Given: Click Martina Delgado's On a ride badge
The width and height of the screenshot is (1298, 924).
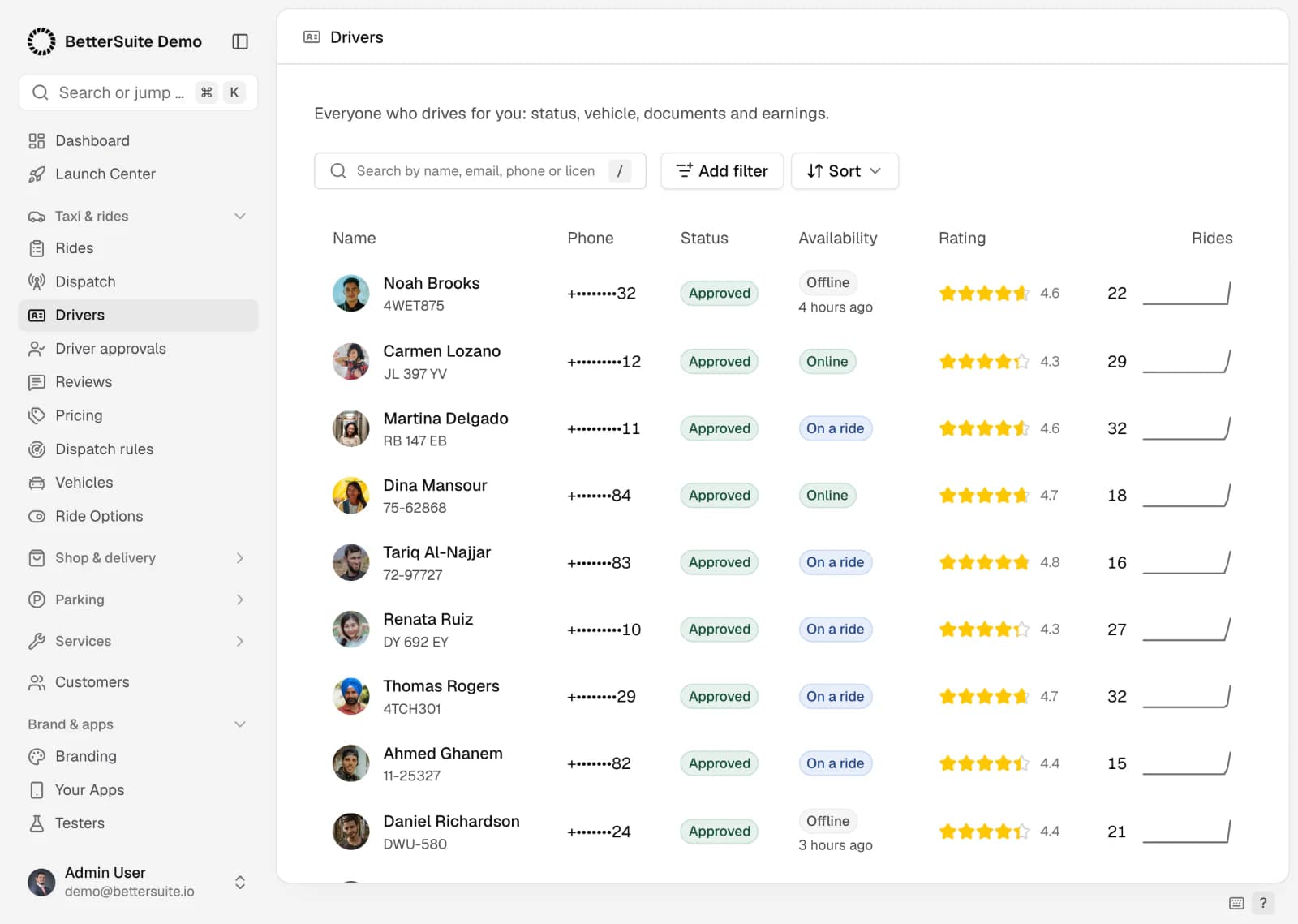Looking at the screenshot, I should [836, 428].
